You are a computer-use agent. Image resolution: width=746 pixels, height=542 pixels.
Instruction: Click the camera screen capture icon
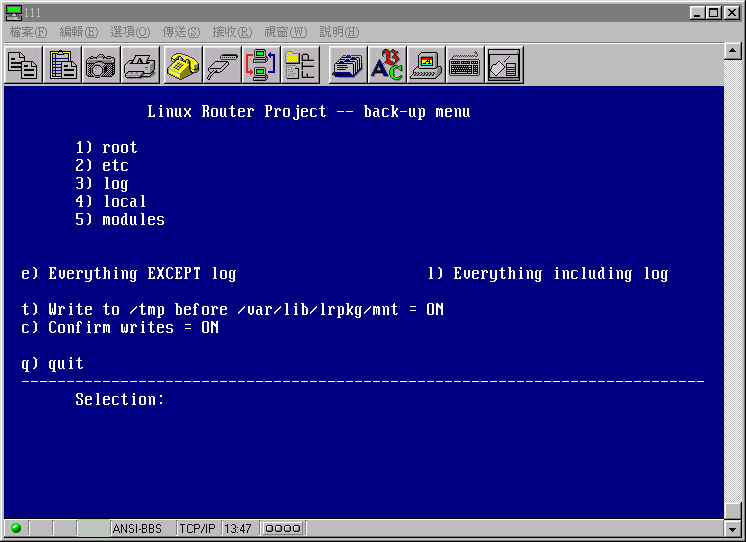coord(101,65)
